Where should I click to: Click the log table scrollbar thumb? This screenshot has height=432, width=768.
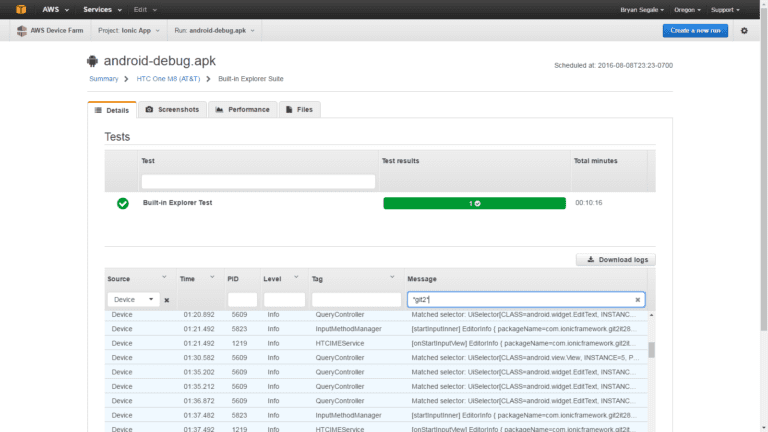coord(651,350)
